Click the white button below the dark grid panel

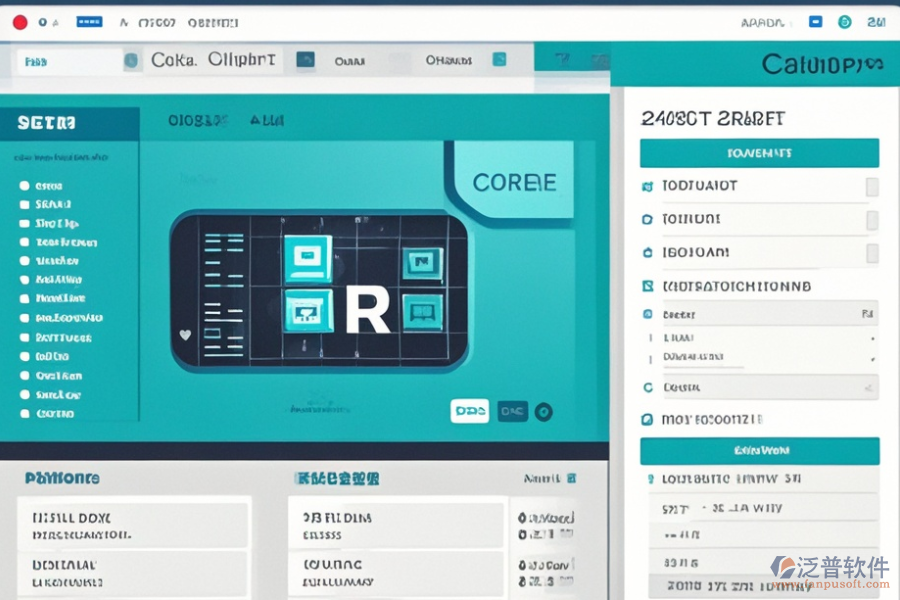point(469,410)
